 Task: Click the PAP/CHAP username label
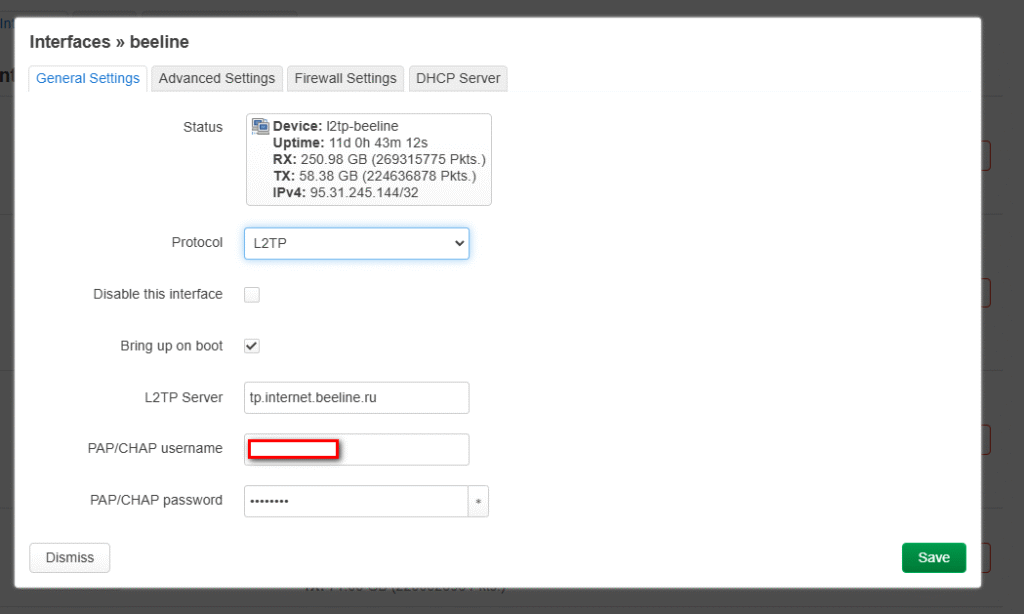point(155,448)
